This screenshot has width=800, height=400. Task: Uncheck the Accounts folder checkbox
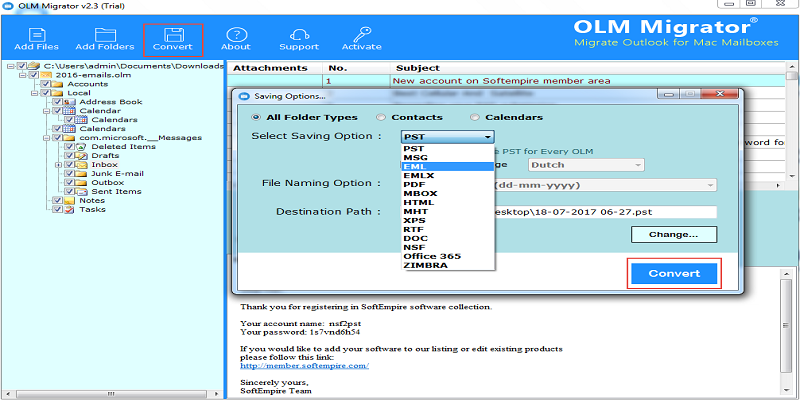pyautogui.click(x=46, y=84)
